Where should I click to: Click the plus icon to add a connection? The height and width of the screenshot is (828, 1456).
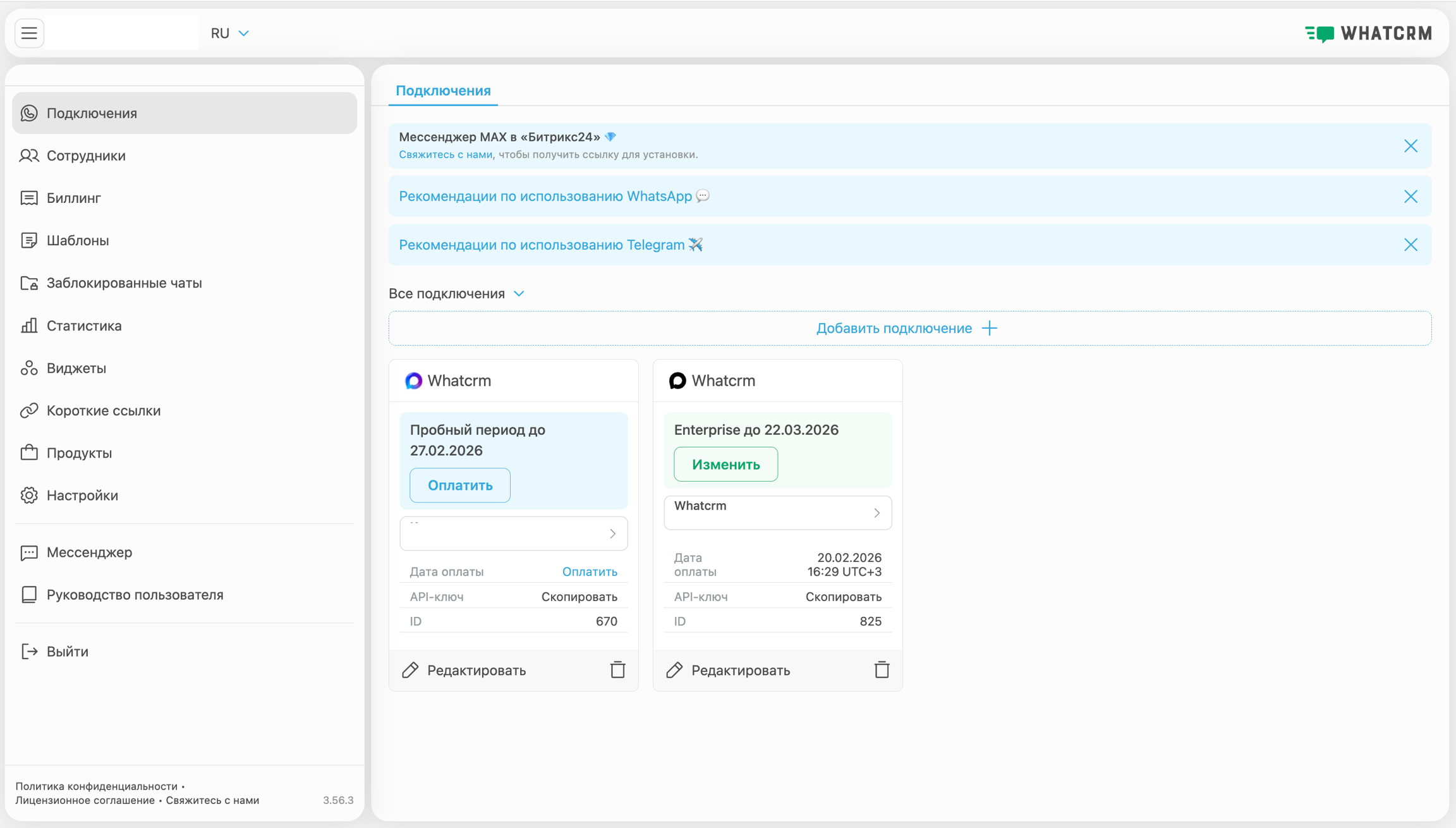990,328
